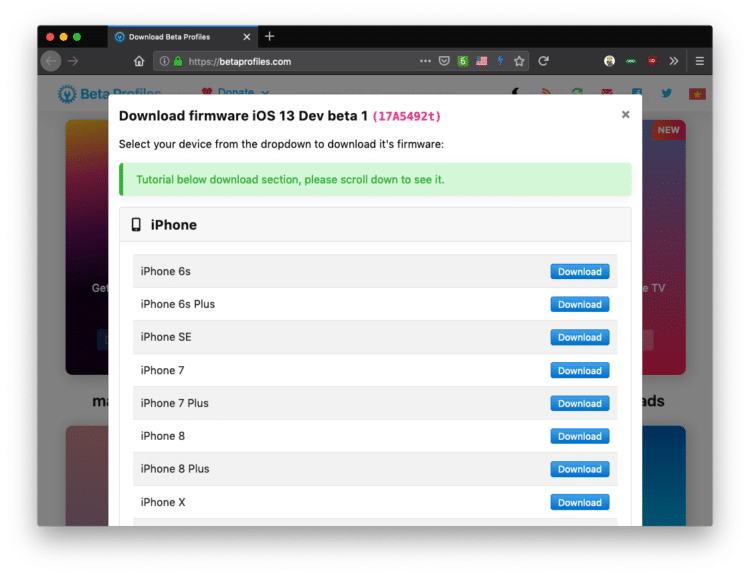Click the 'iPhone 6s Plus' row label

pyautogui.click(x=177, y=304)
